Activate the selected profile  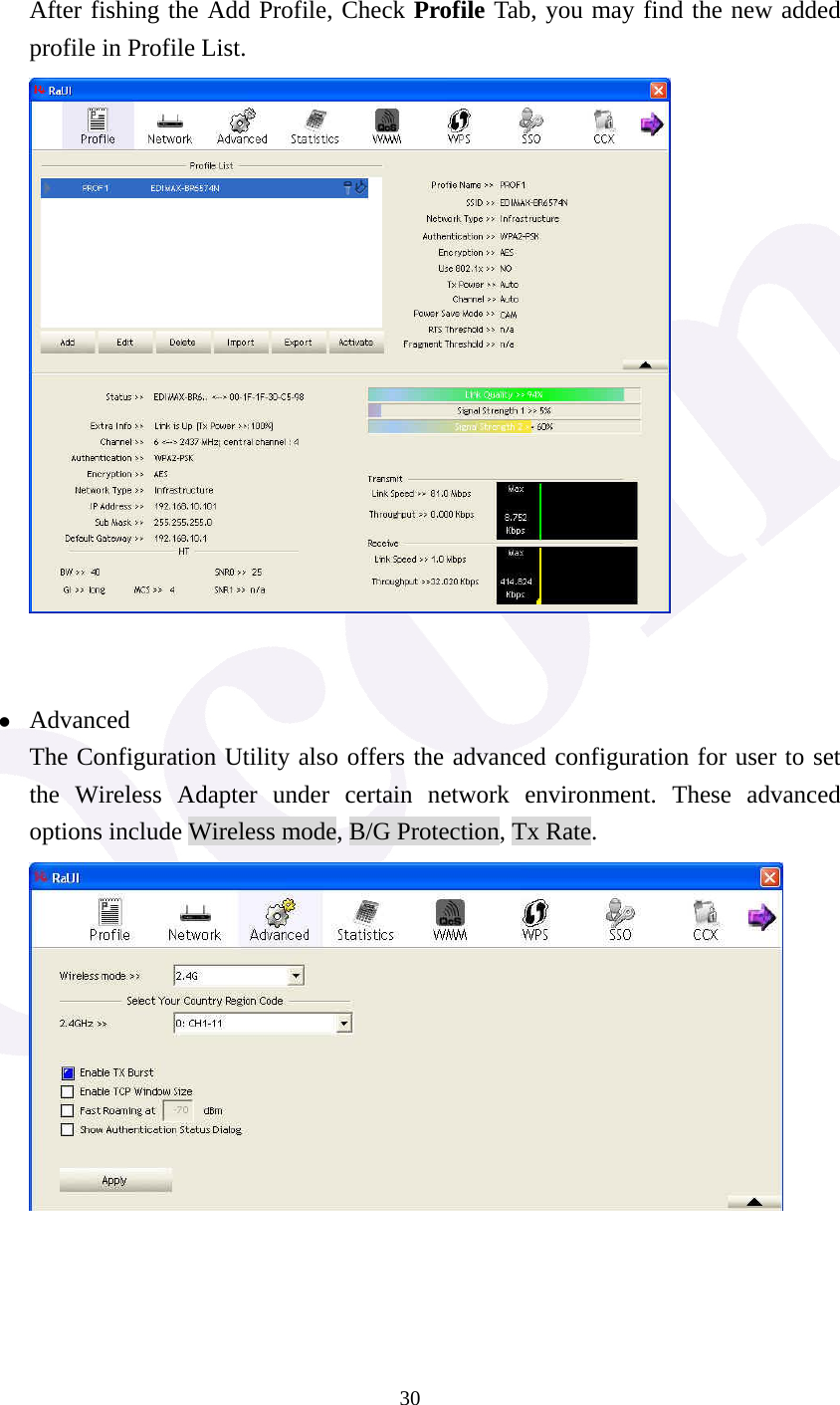pyautogui.click(x=356, y=342)
